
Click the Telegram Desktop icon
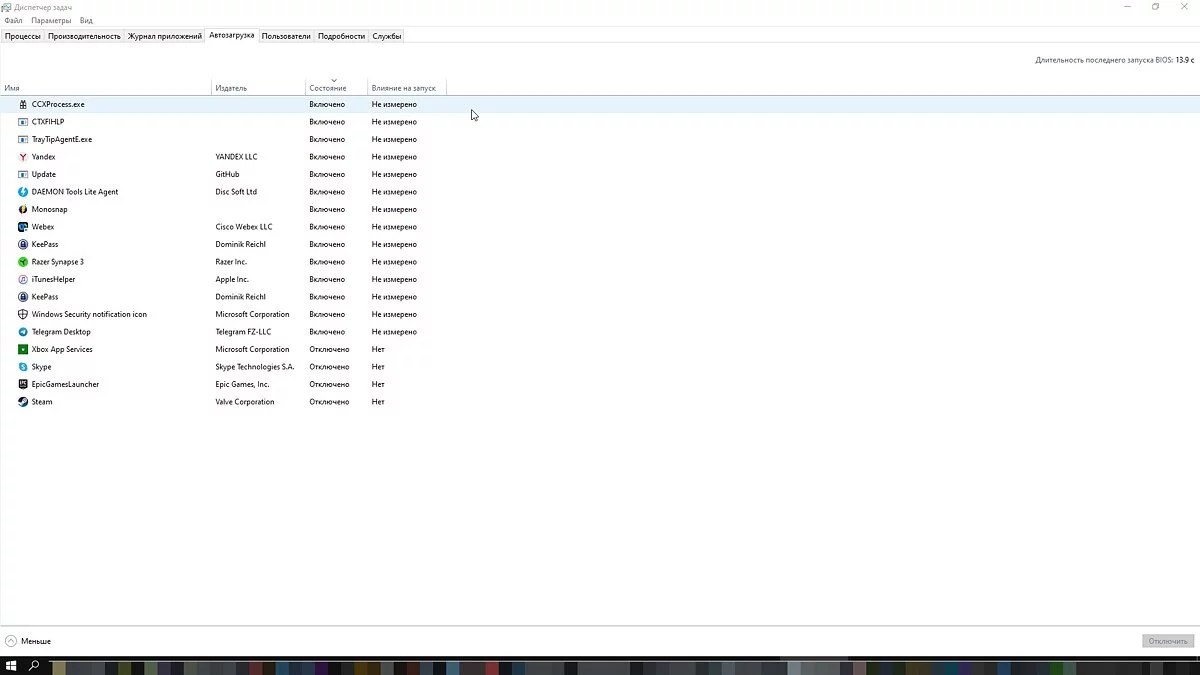click(23, 332)
